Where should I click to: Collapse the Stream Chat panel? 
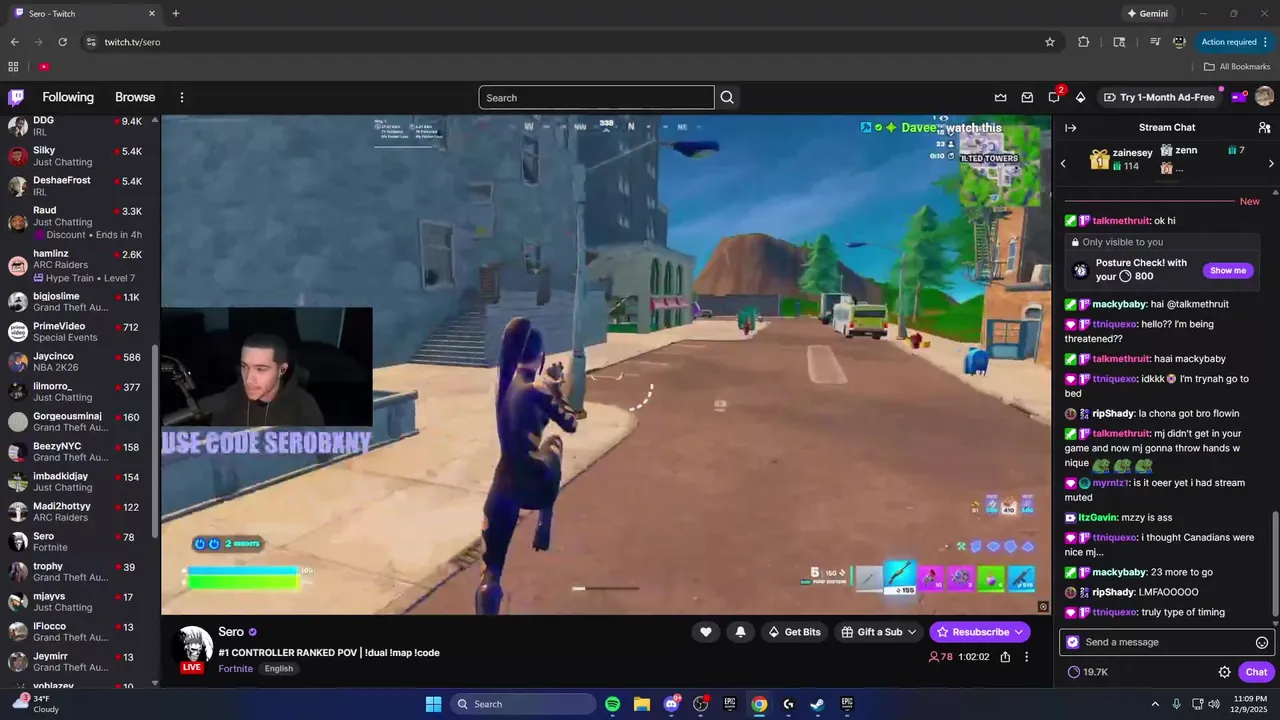(x=1070, y=128)
